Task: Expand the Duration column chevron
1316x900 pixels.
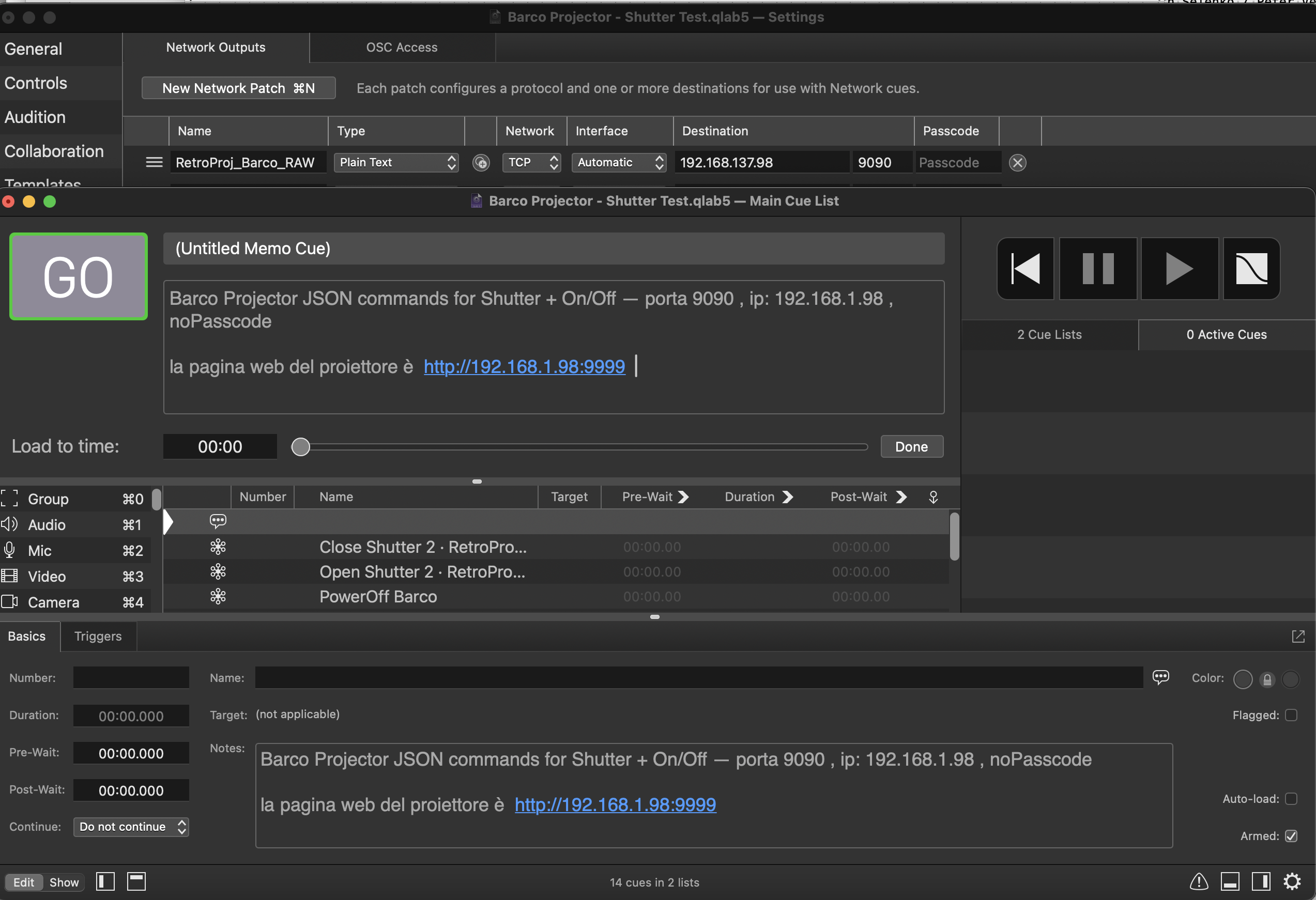Action: 788,497
